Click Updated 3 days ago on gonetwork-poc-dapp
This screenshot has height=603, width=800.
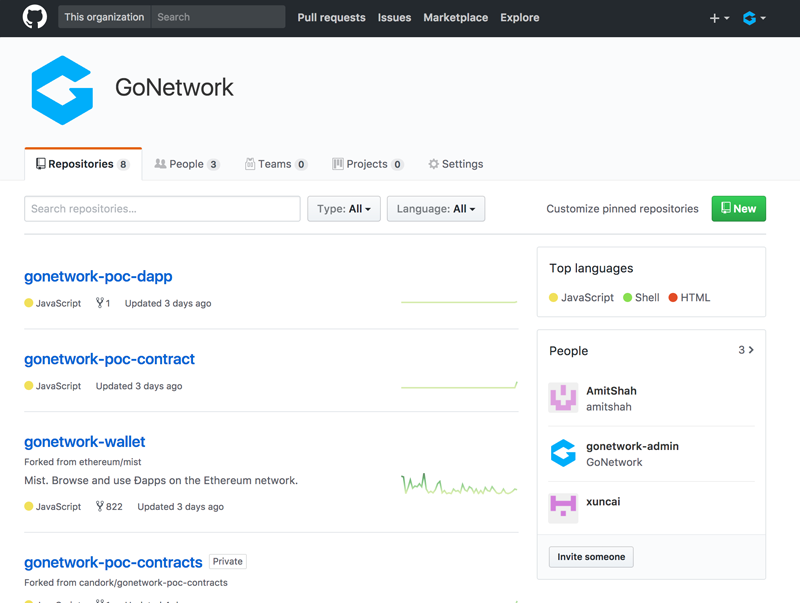point(168,303)
